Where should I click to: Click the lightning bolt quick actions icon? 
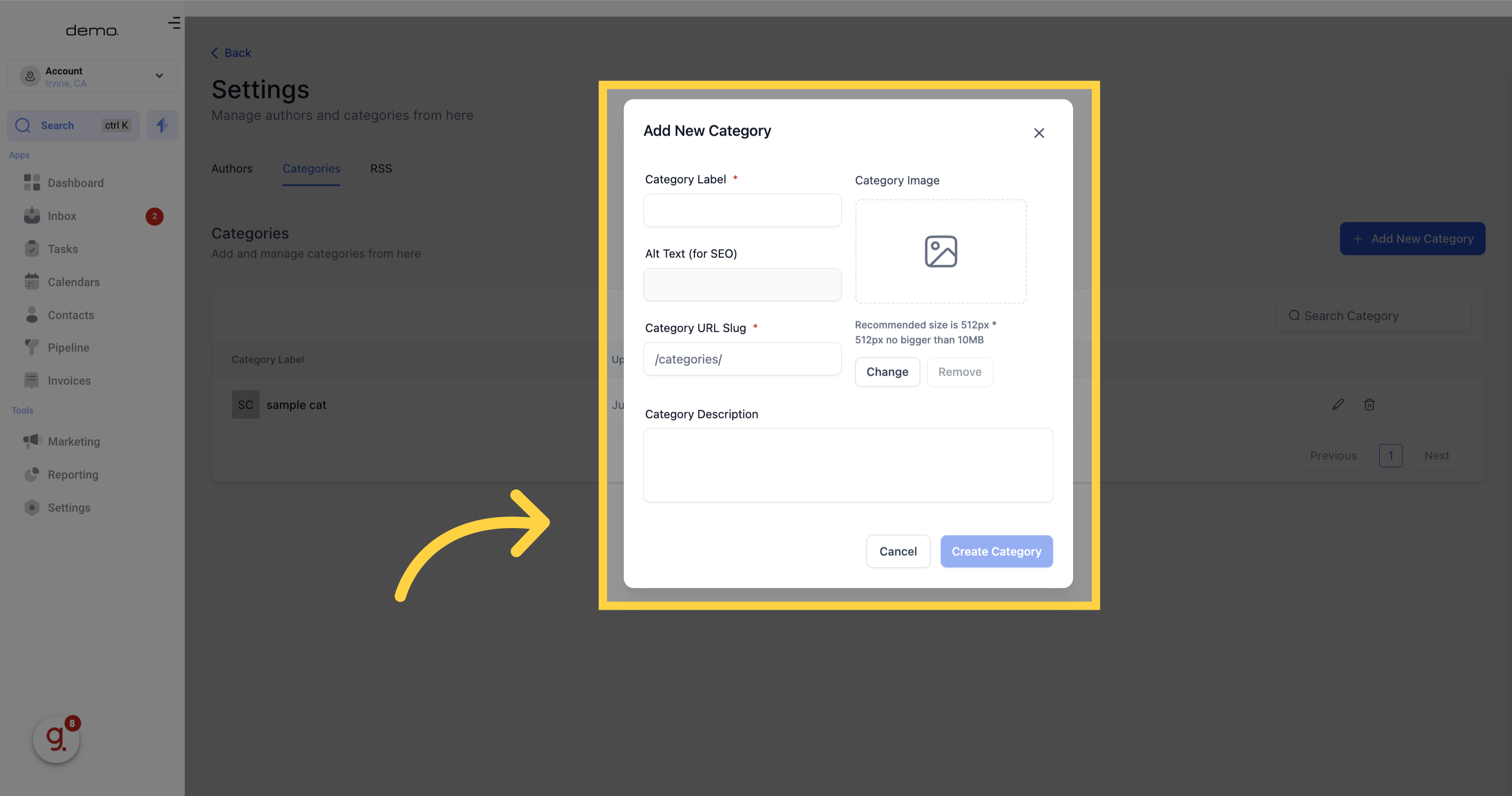[162, 125]
